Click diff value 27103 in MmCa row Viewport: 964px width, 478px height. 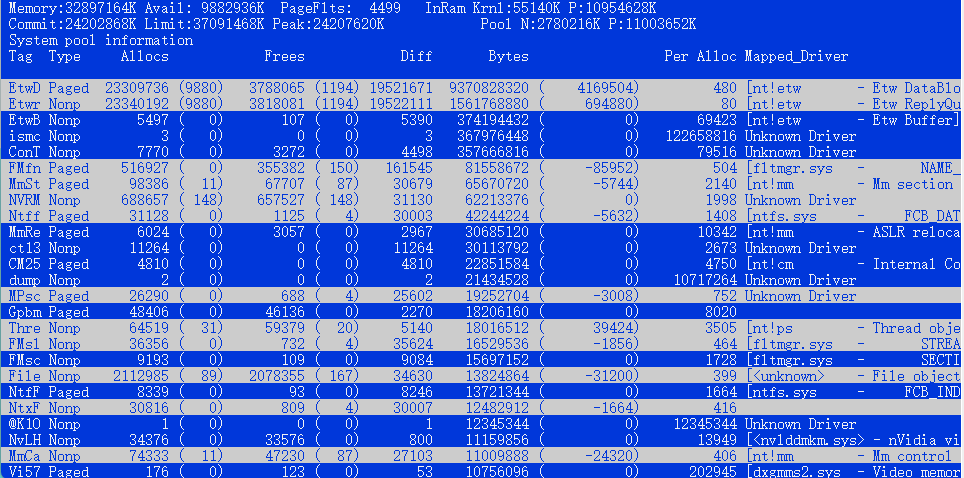[413, 456]
